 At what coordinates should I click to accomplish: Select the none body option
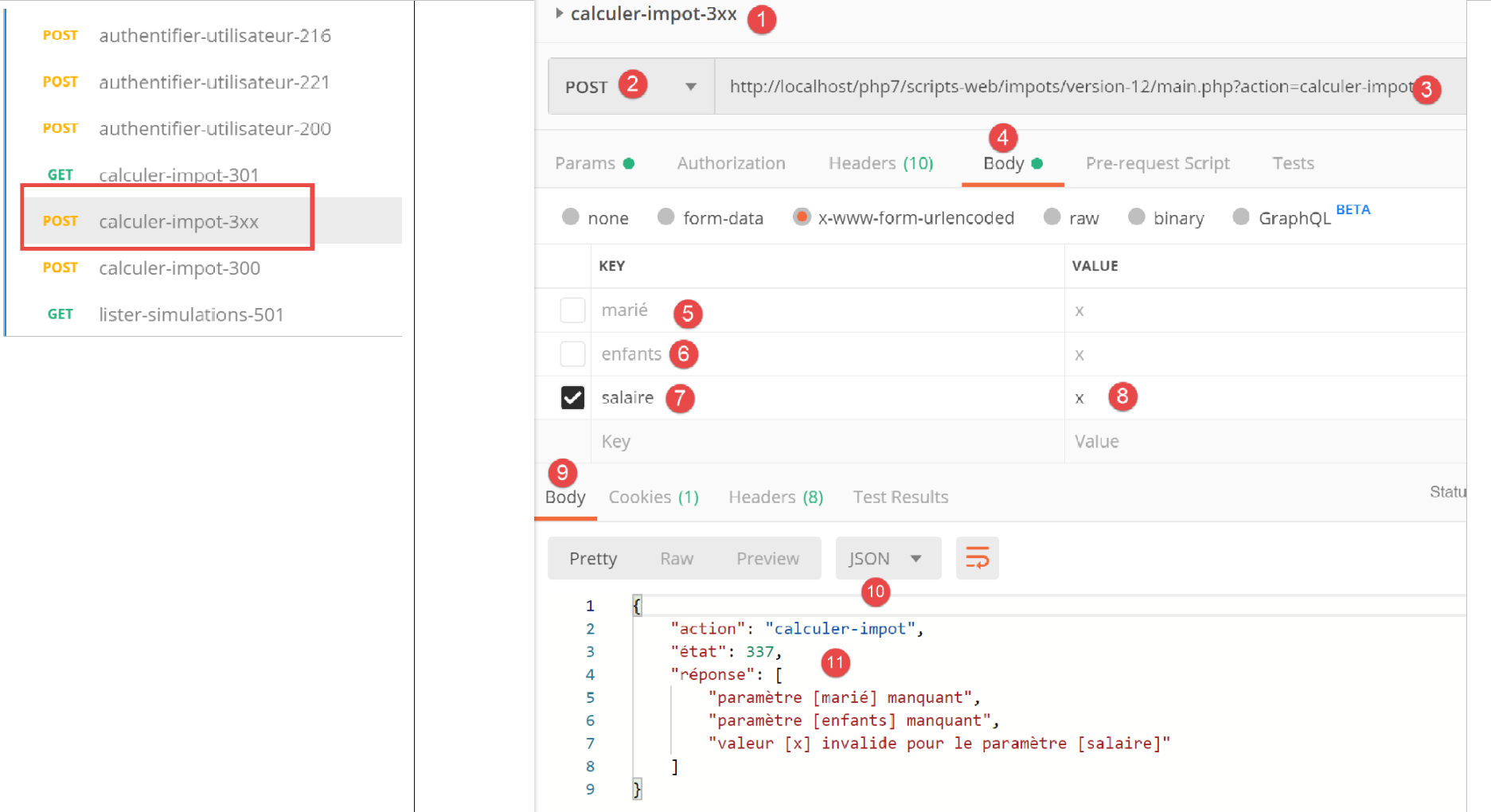(x=571, y=217)
